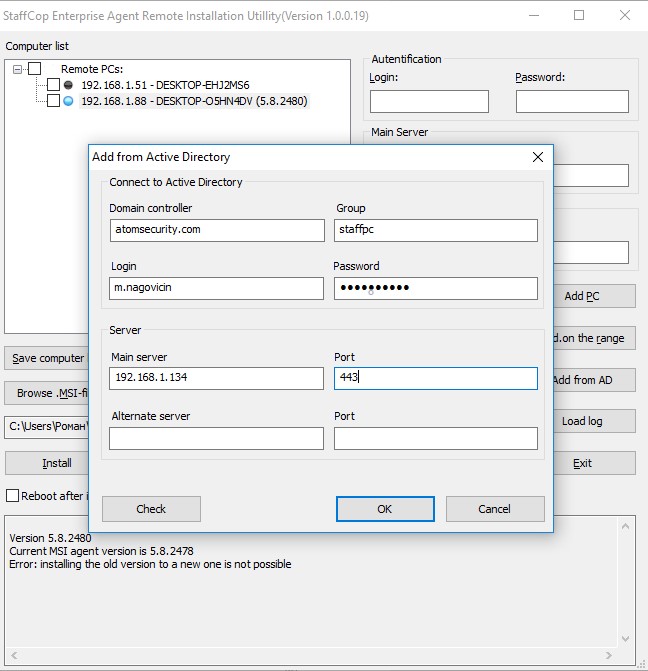
Task: Cancel the Active Directory dialog
Action: [x=494, y=509]
